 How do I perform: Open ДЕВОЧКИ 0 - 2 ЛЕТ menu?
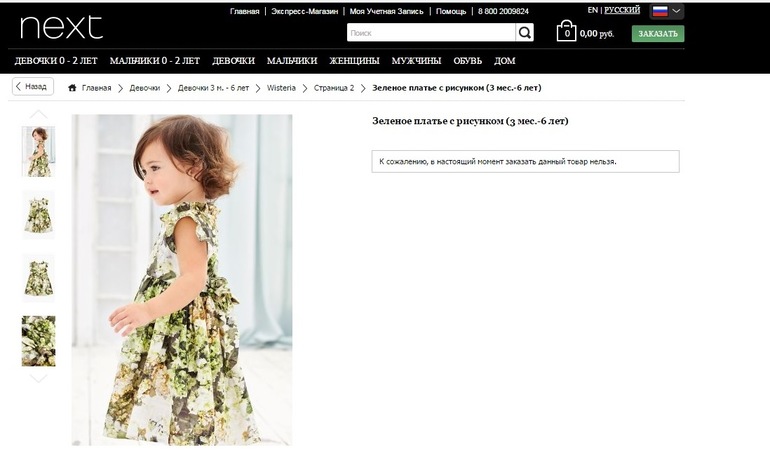tap(56, 61)
